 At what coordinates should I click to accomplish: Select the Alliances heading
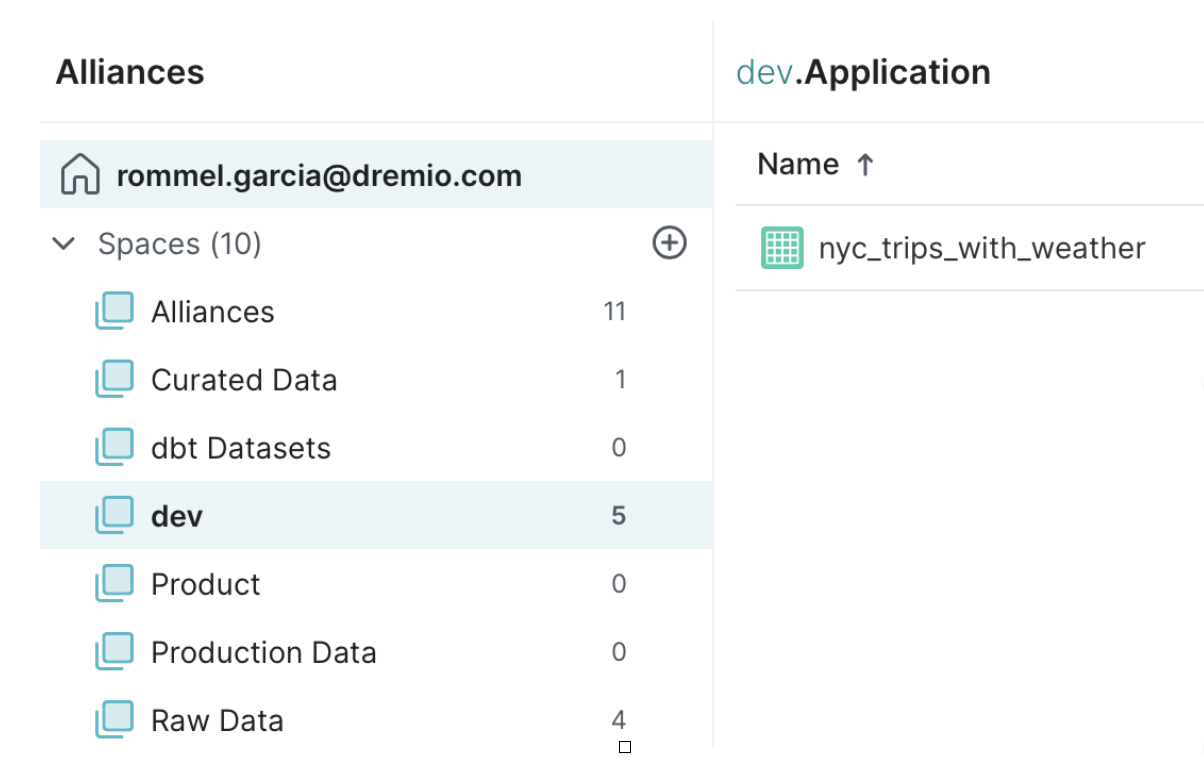point(130,71)
